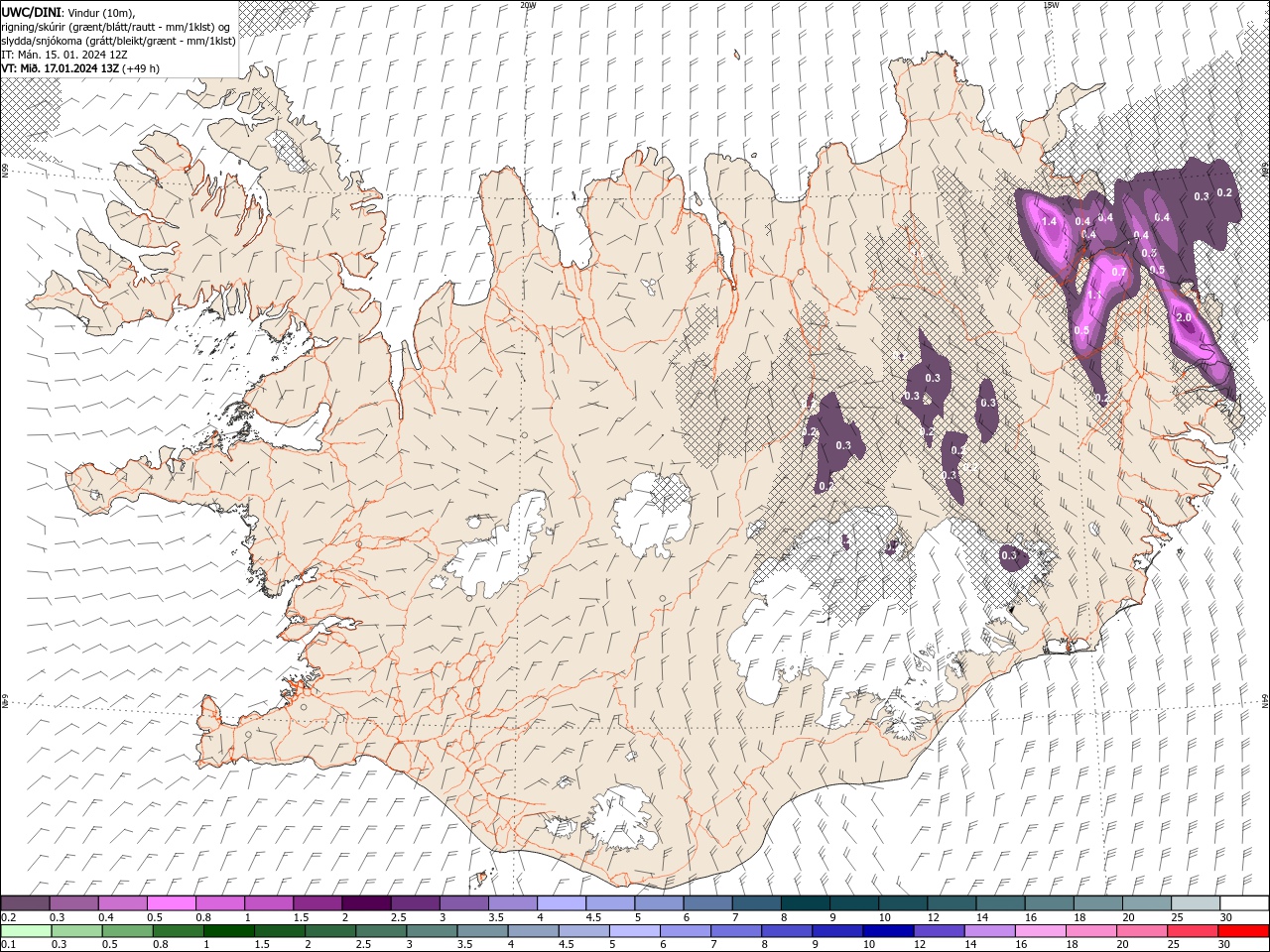1270x952 pixels.
Task: Click the 1.4 precipitation value on the map
Action: point(1049,221)
